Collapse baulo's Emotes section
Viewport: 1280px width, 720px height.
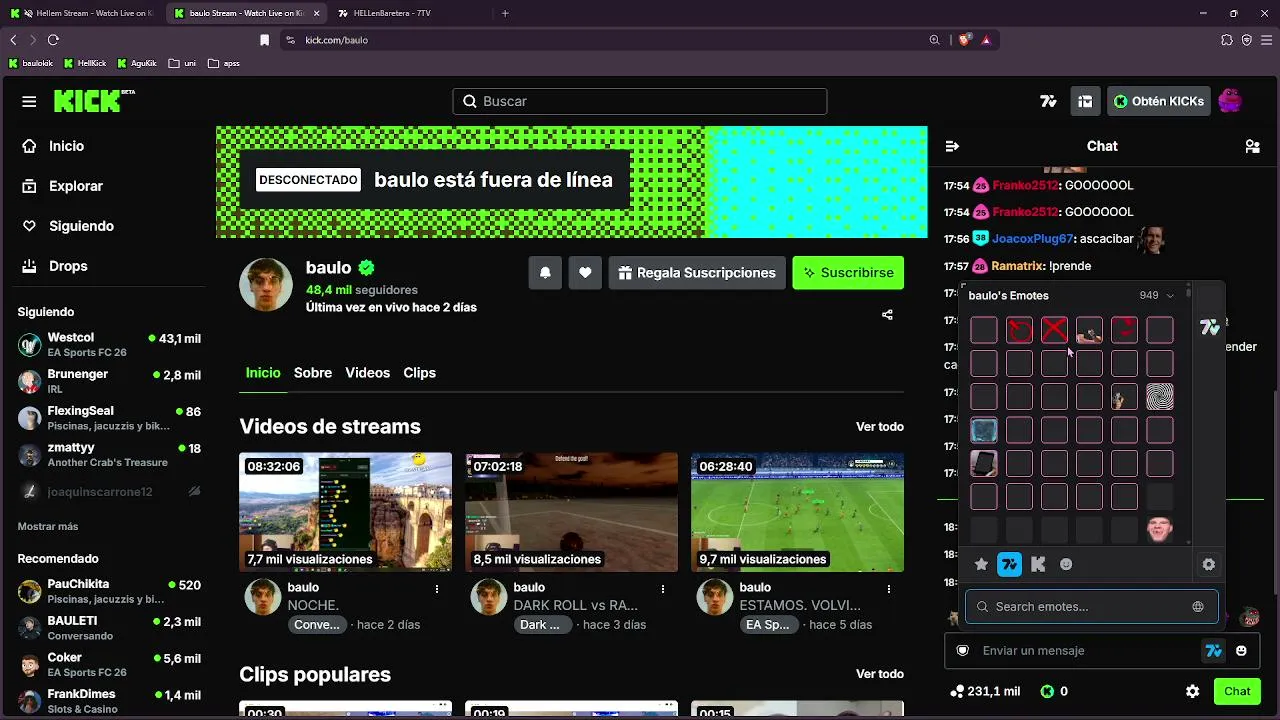pyautogui.click(x=1170, y=296)
